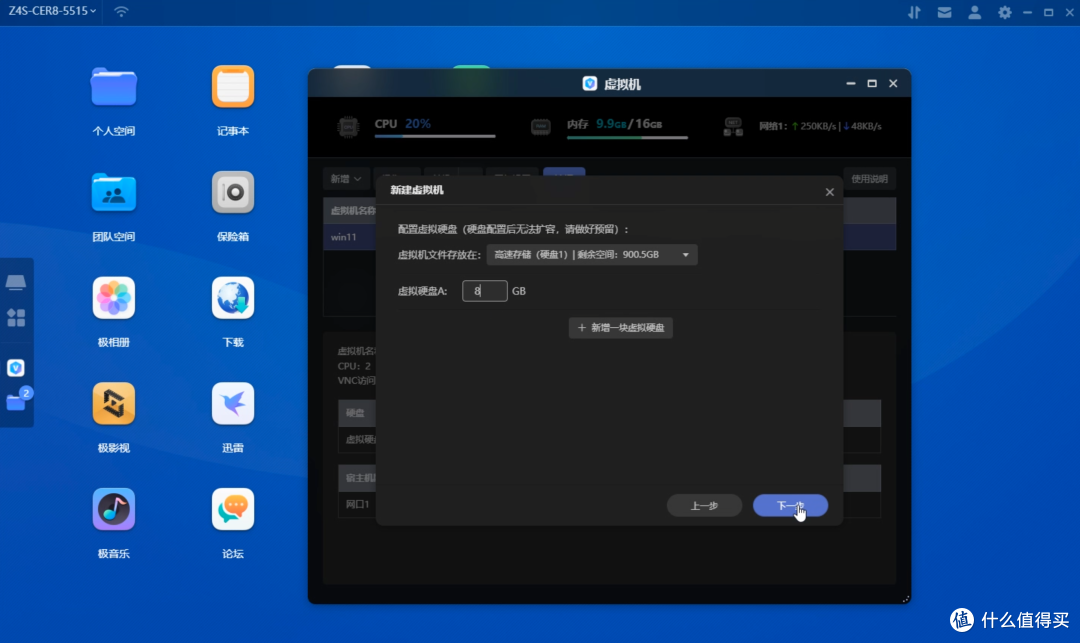Open the 虚拟机文件存放在 storage dropdown
1080x643 pixels.
[x=592, y=255]
